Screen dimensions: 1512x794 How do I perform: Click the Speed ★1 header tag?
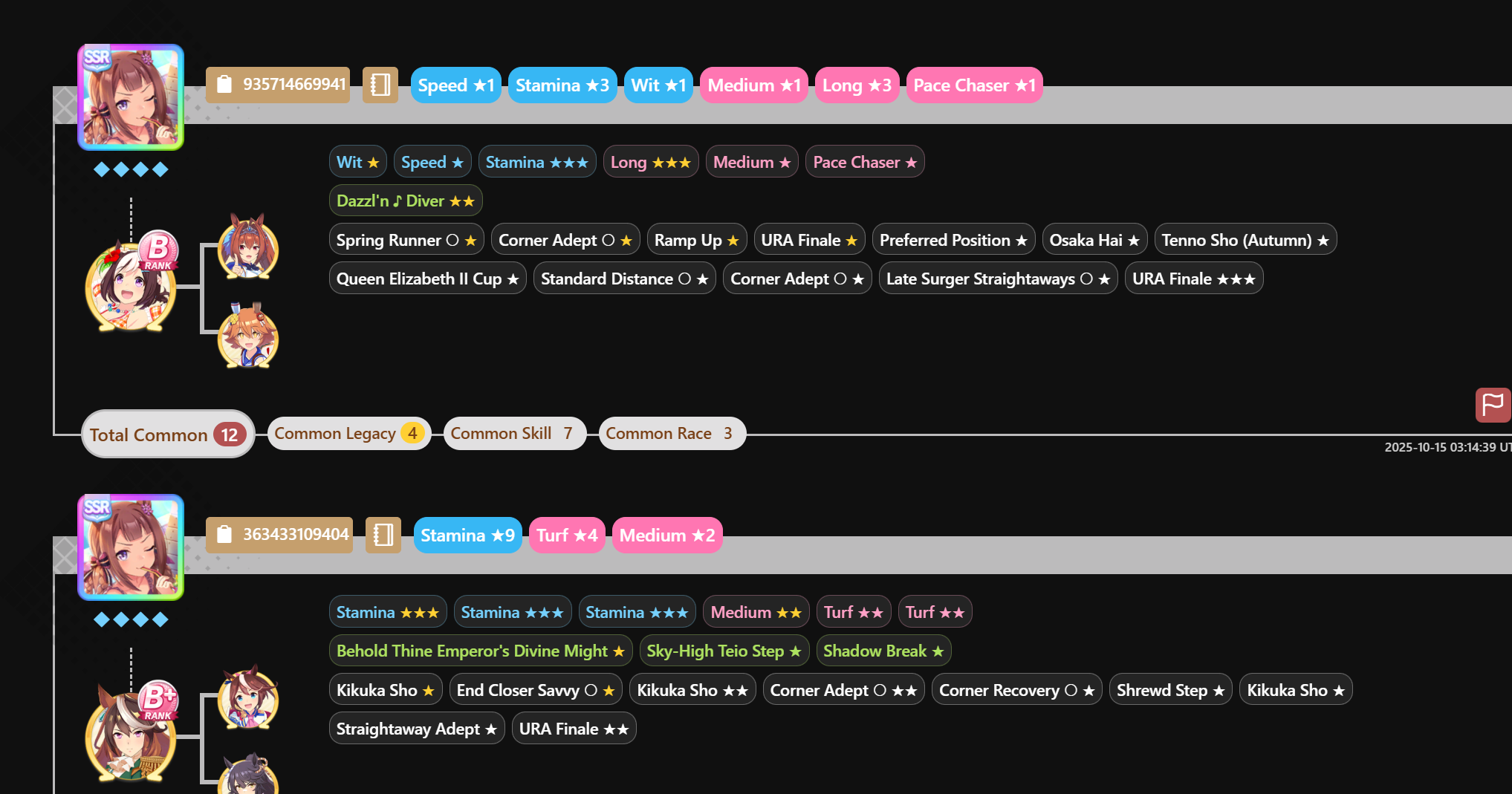coord(456,85)
